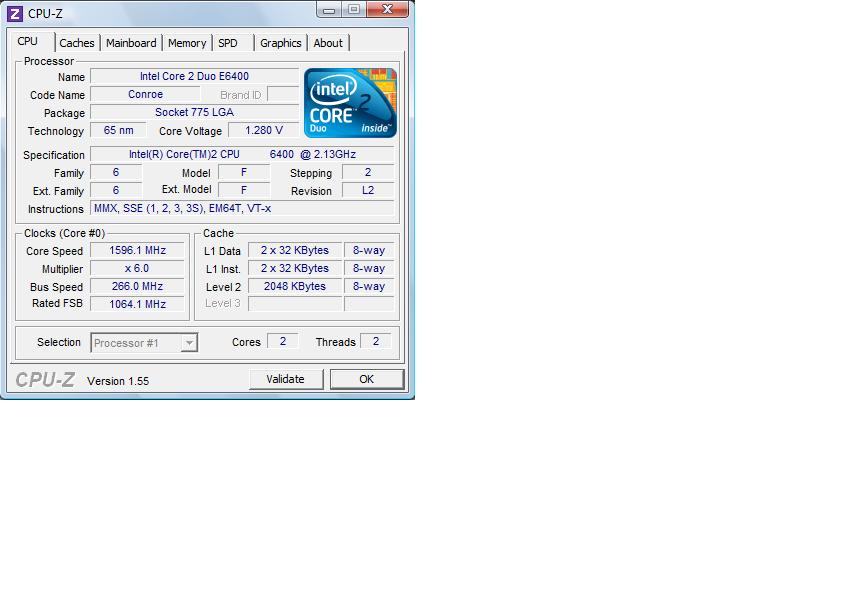Click the Rated FSB value 1064.1 MHz
Screen dimensions: 860x602
137,304
